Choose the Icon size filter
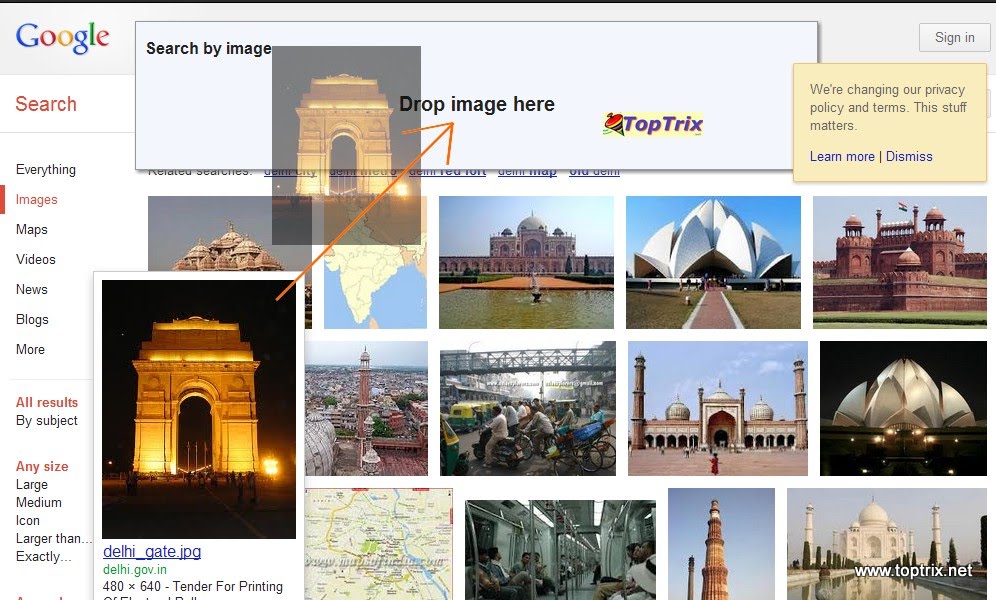Screen dimensions: 996x600 (x=27, y=520)
